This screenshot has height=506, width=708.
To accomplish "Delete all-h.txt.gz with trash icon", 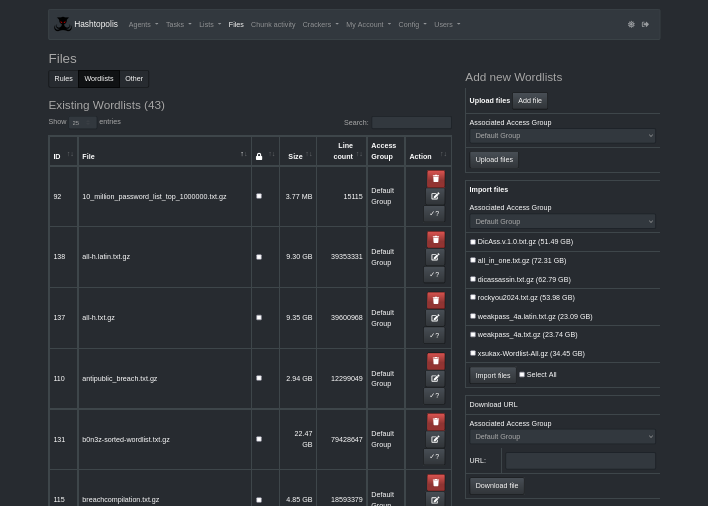I will (436, 300).
